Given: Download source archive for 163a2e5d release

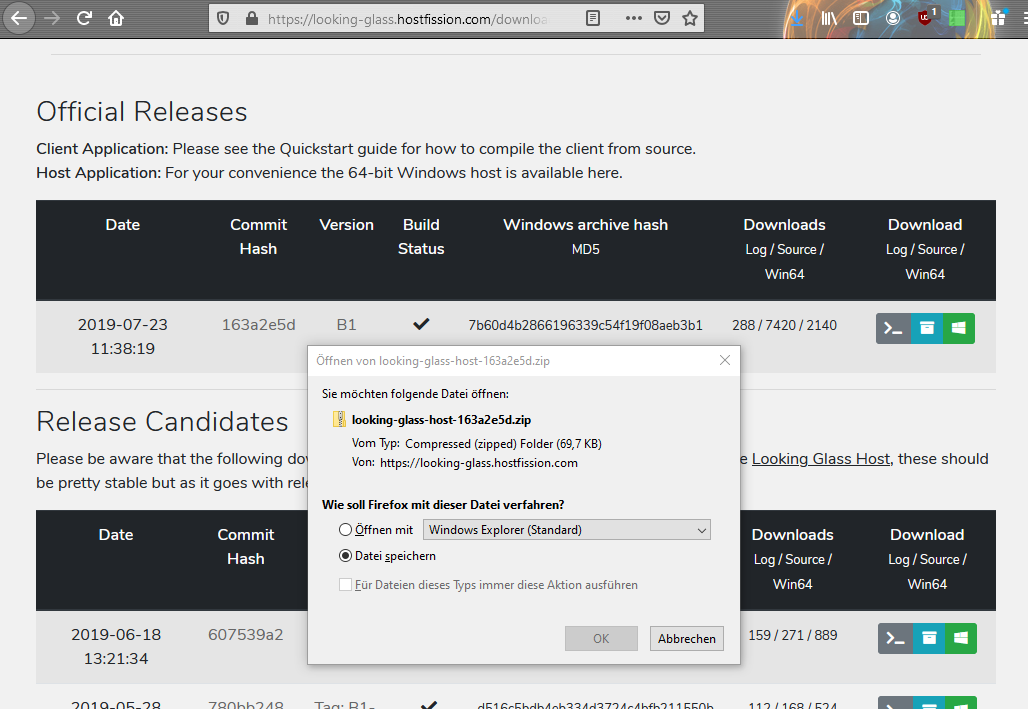Looking at the screenshot, I should (927, 329).
